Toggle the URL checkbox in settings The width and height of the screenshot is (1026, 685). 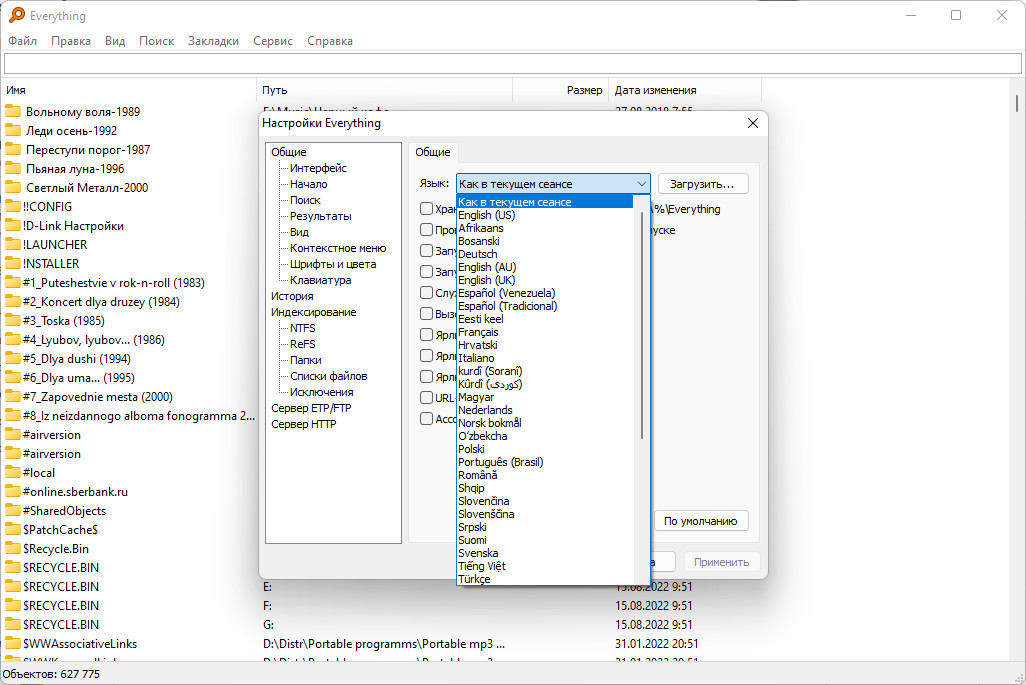[x=427, y=398]
